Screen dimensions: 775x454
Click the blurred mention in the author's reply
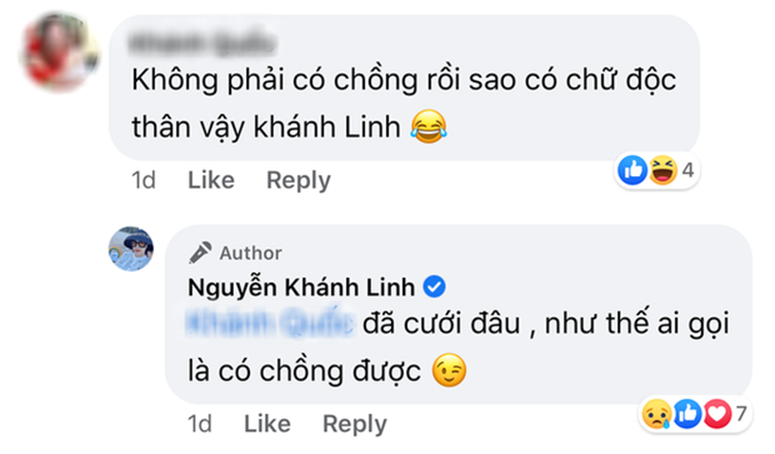270,325
